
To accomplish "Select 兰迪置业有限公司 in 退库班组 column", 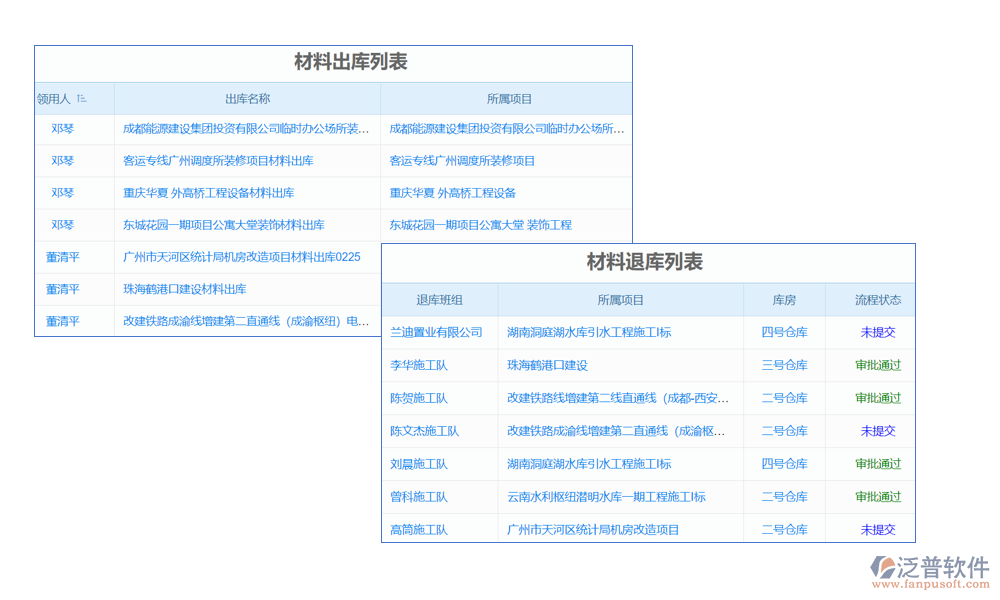I will pos(436,332).
